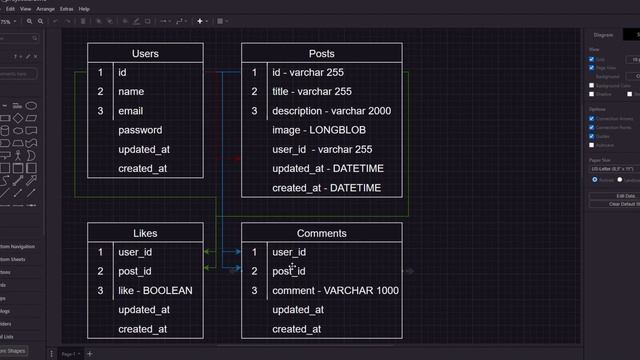Select the document shape in shapes panel

point(31,131)
